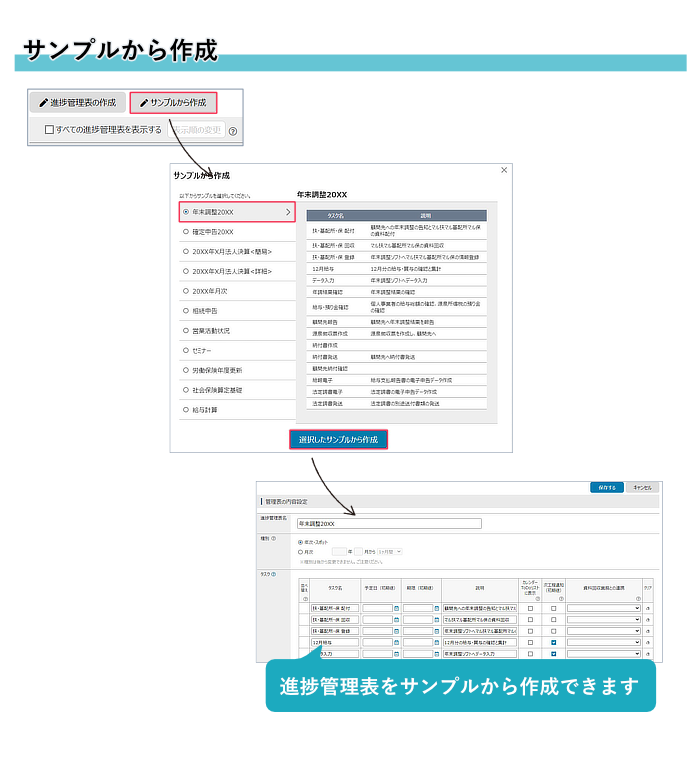Expand the 年末調整20XX chevron arrow
This screenshot has height=780, width=700.
tap(288, 212)
